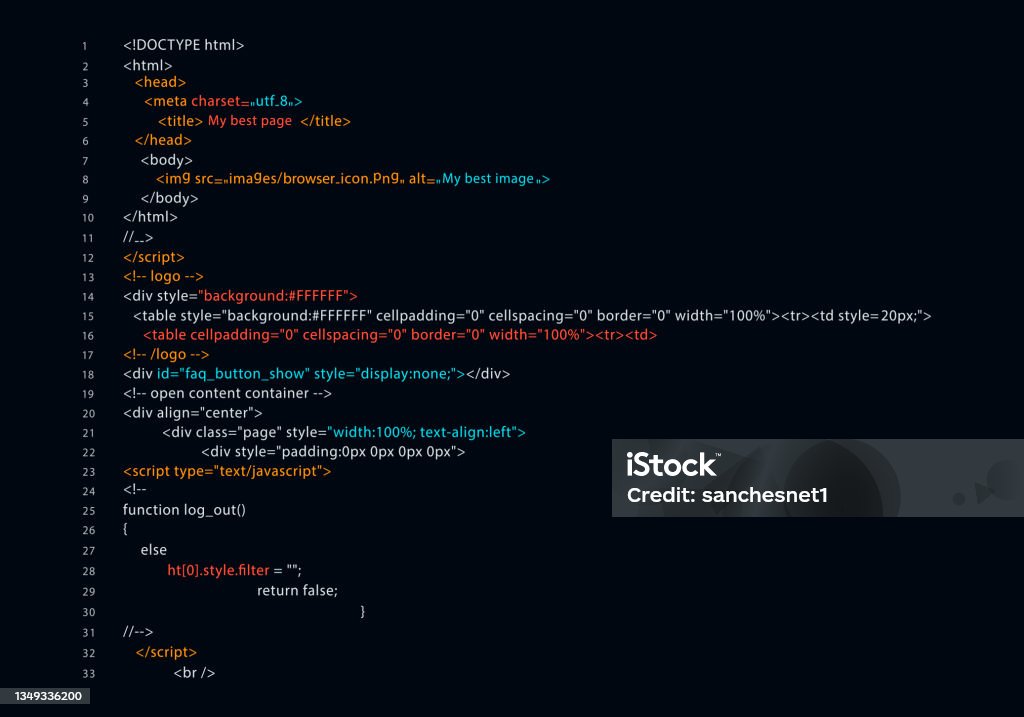Click line number 33 in the gutter
The image size is (1024, 717).
click(89, 674)
